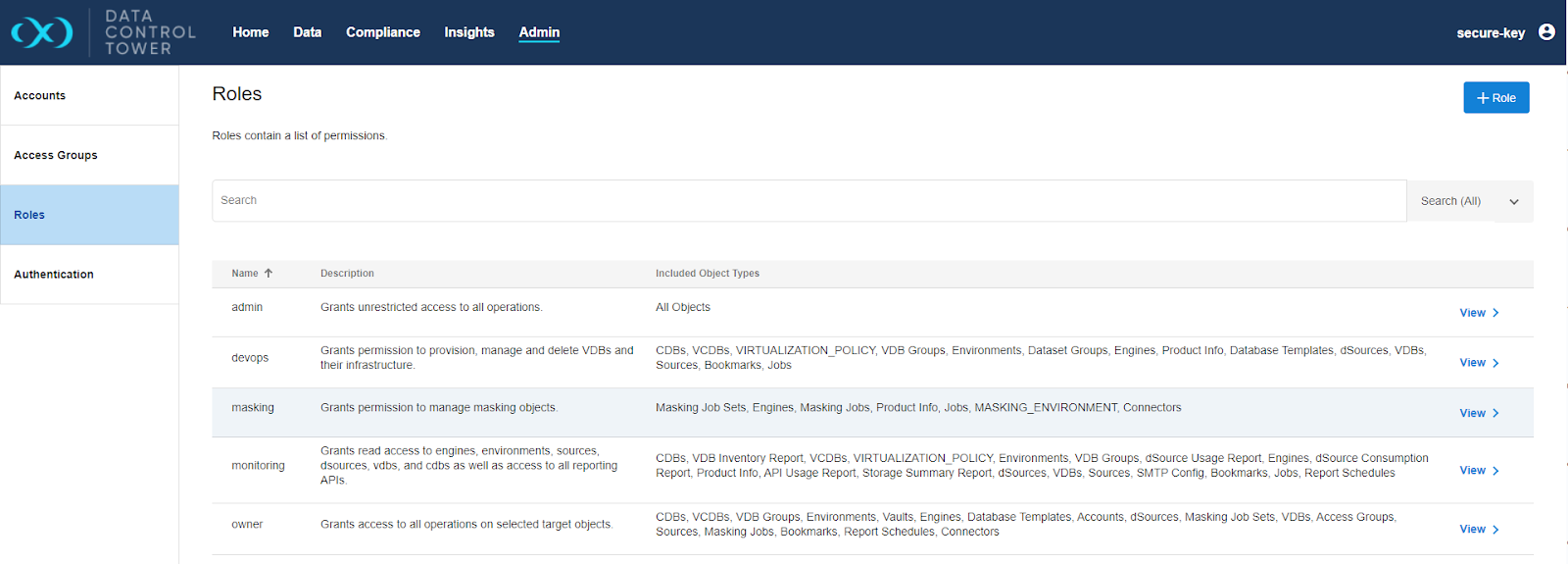Click the Data Control Tower logo icon

point(42,32)
